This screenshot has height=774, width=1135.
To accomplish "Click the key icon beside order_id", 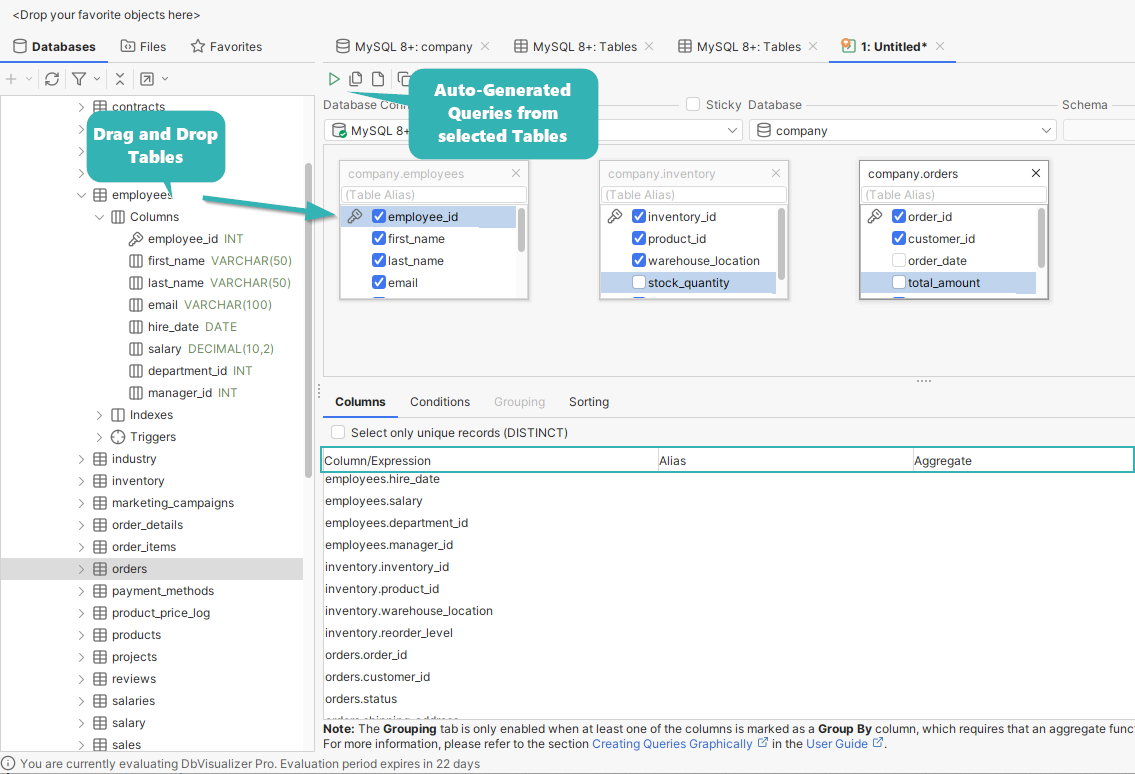I will click(x=874, y=216).
